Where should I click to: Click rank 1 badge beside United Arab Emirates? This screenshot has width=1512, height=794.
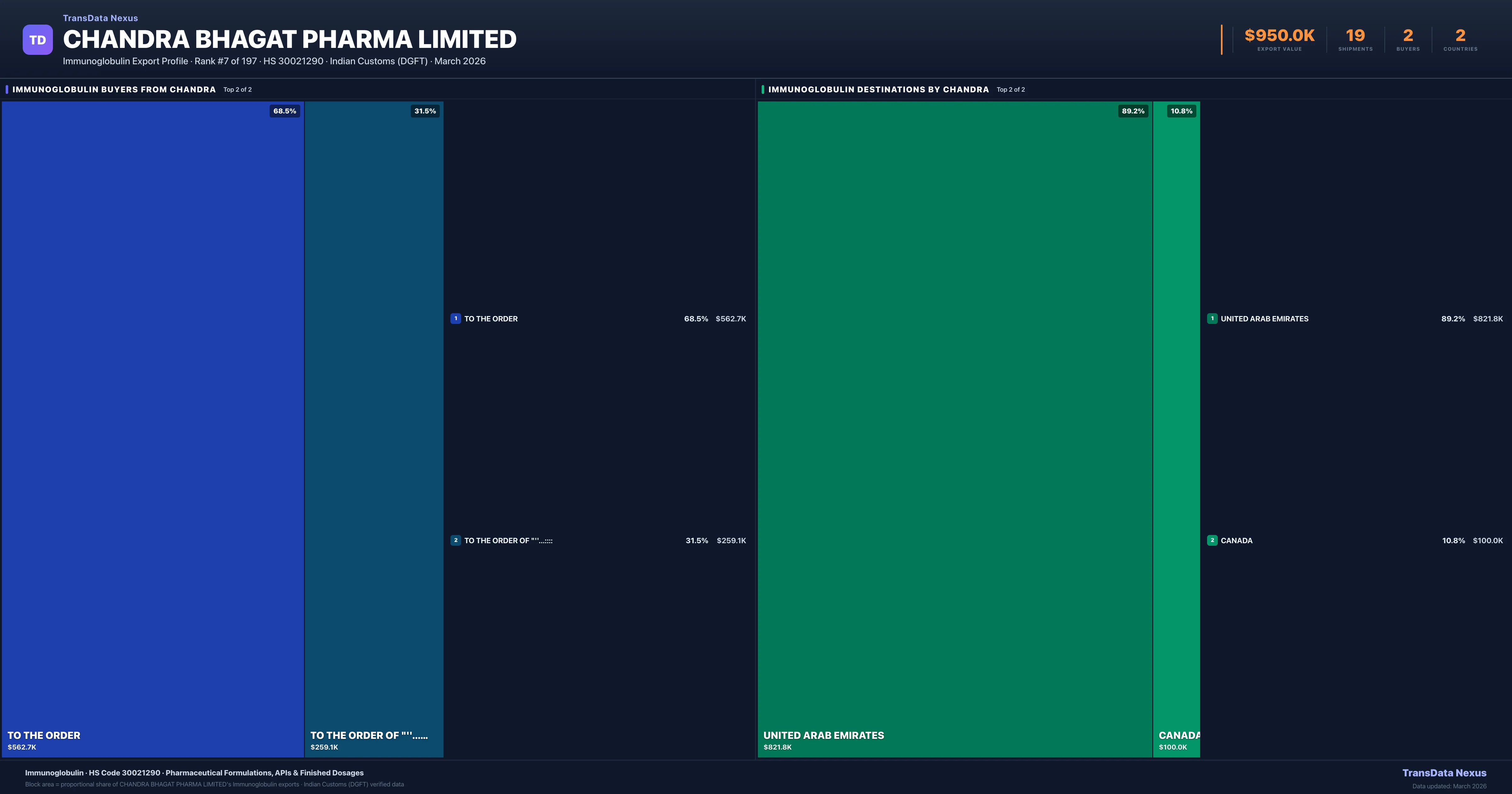point(1212,318)
